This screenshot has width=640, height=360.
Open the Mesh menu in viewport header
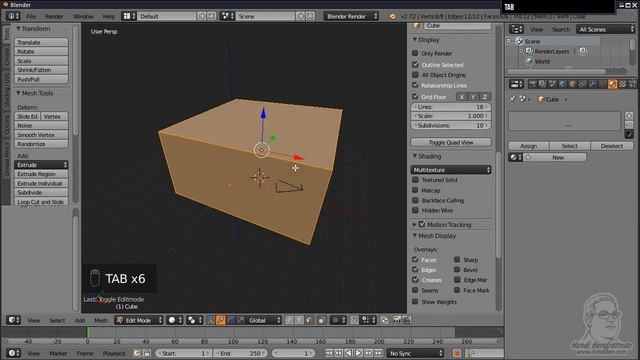[x=101, y=320]
